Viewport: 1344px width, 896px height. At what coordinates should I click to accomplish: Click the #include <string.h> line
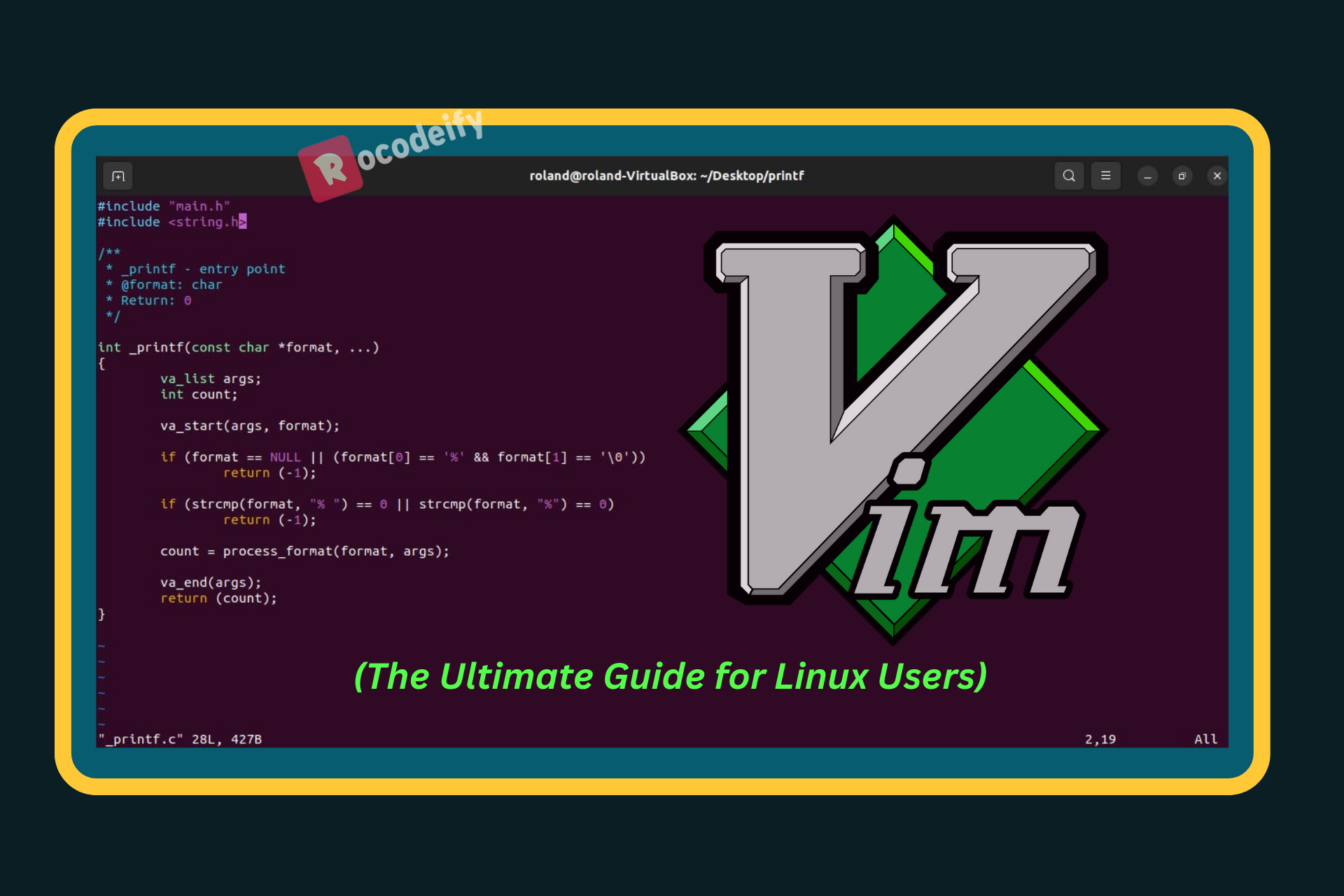(171, 222)
